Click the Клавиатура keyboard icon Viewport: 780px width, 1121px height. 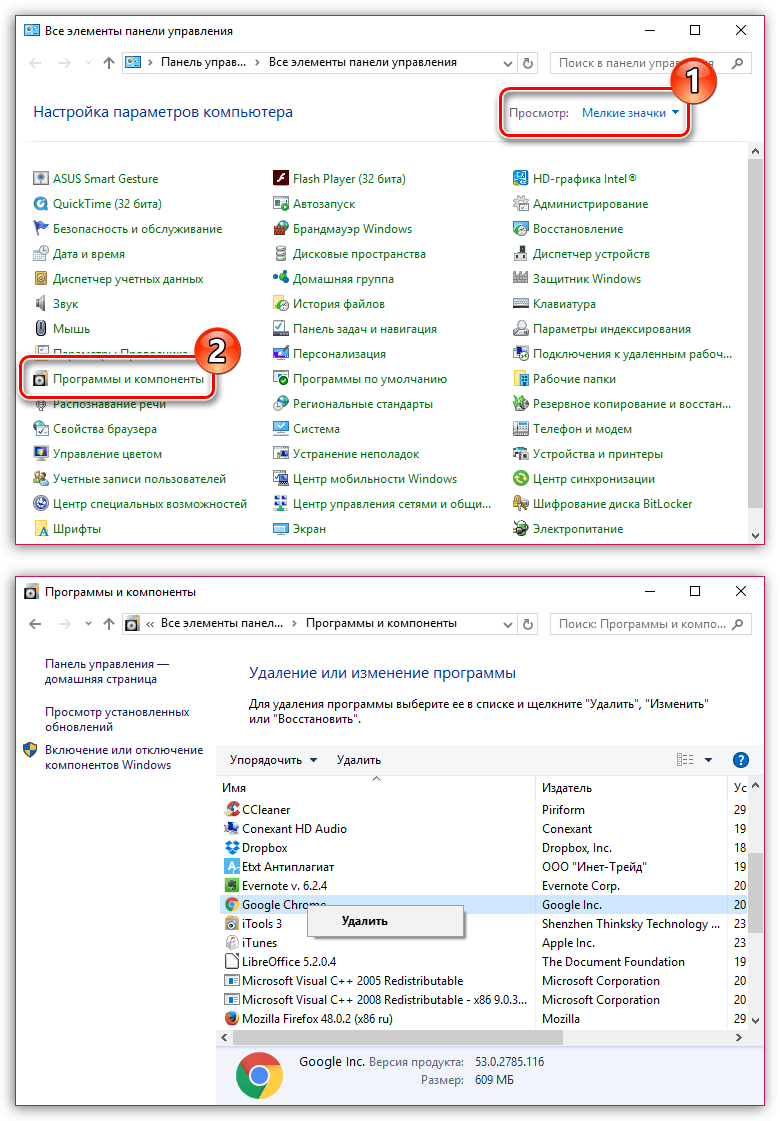[520, 304]
